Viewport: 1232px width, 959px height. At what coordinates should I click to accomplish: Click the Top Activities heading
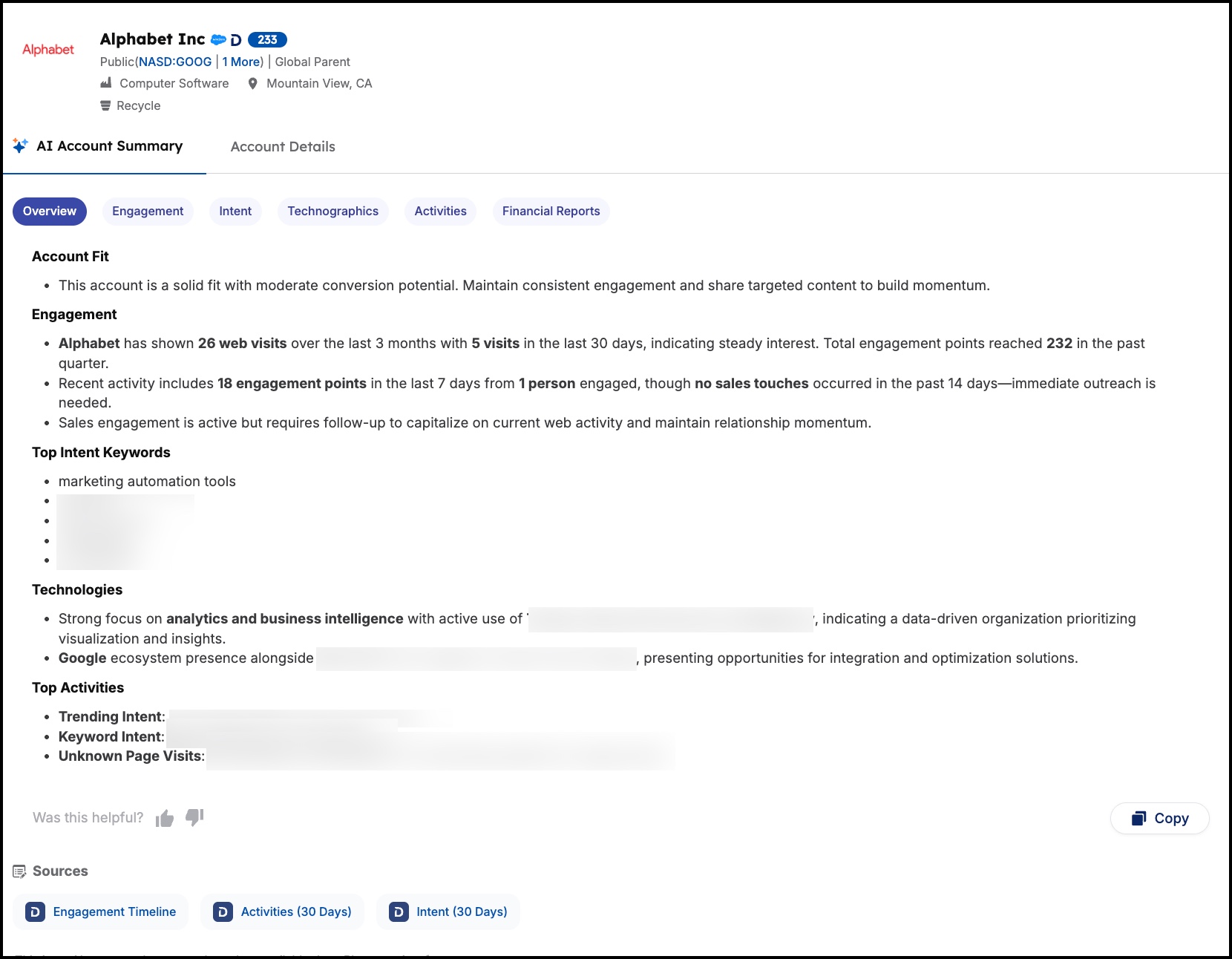(x=78, y=688)
